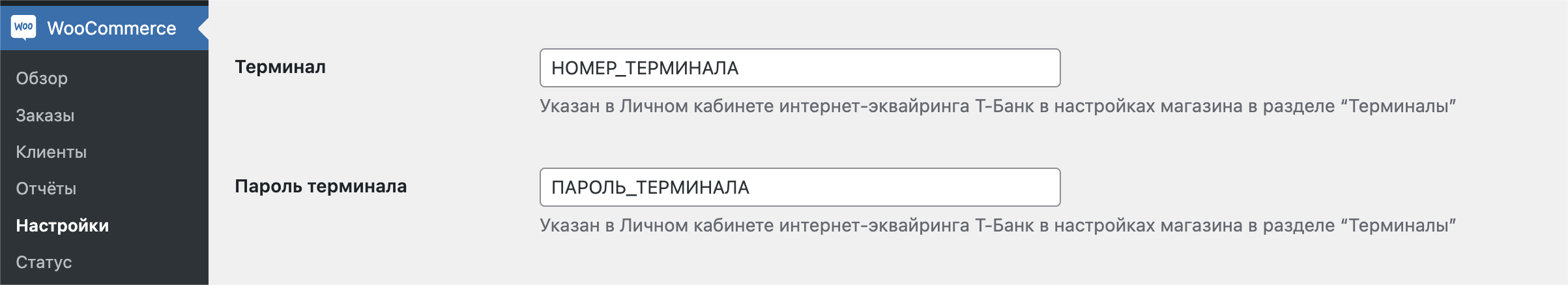The width and height of the screenshot is (1568, 285).
Task: Open the Обзор submenu page
Action: (42, 78)
